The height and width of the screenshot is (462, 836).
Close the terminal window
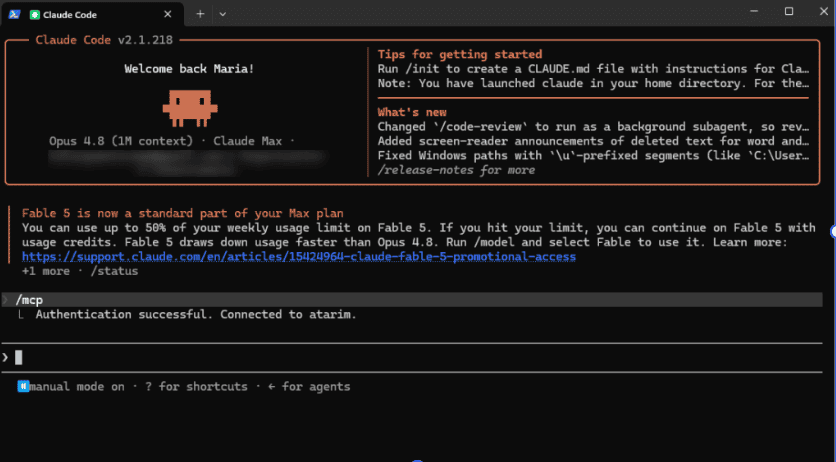[x=824, y=11]
